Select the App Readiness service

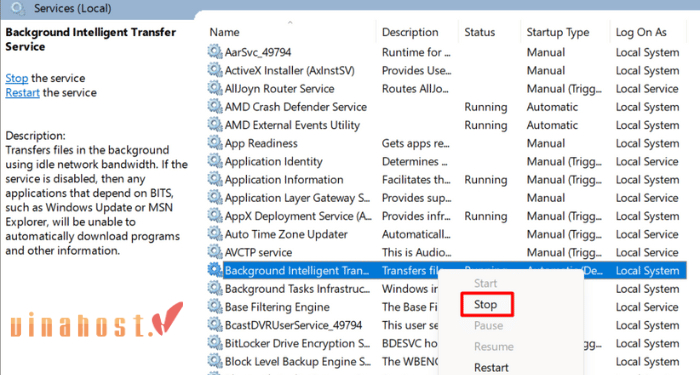pos(261,143)
